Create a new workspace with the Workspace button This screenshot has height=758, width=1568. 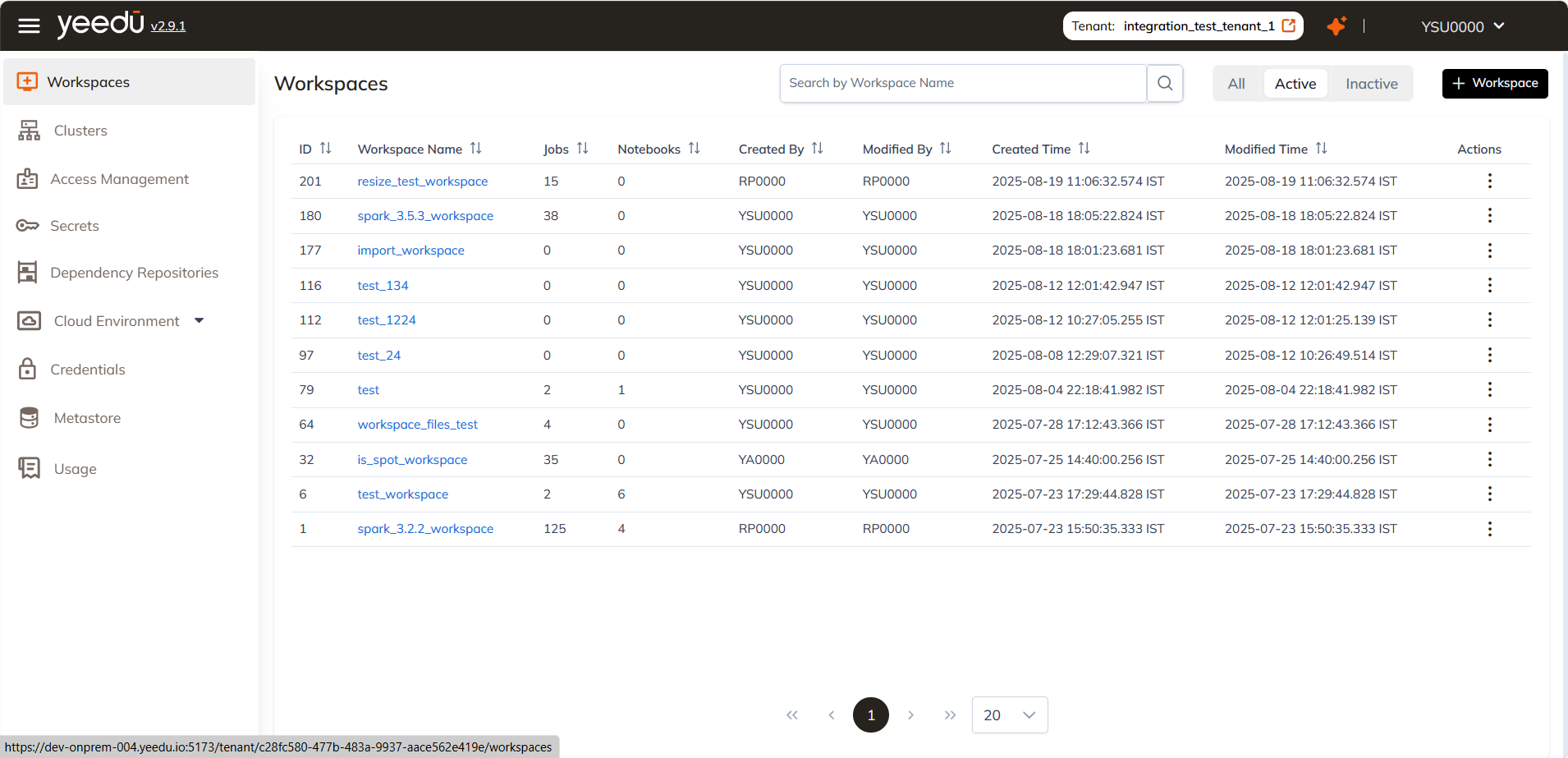[1494, 83]
